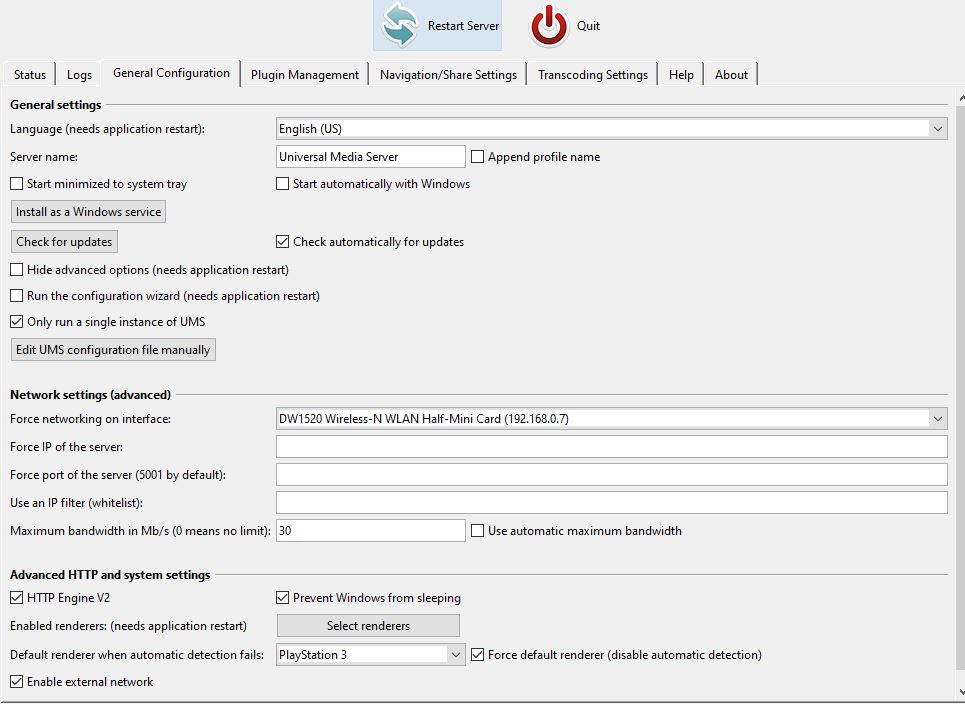Click the Restart Server text label
Viewport: 965px width, 704px height.
pos(463,26)
